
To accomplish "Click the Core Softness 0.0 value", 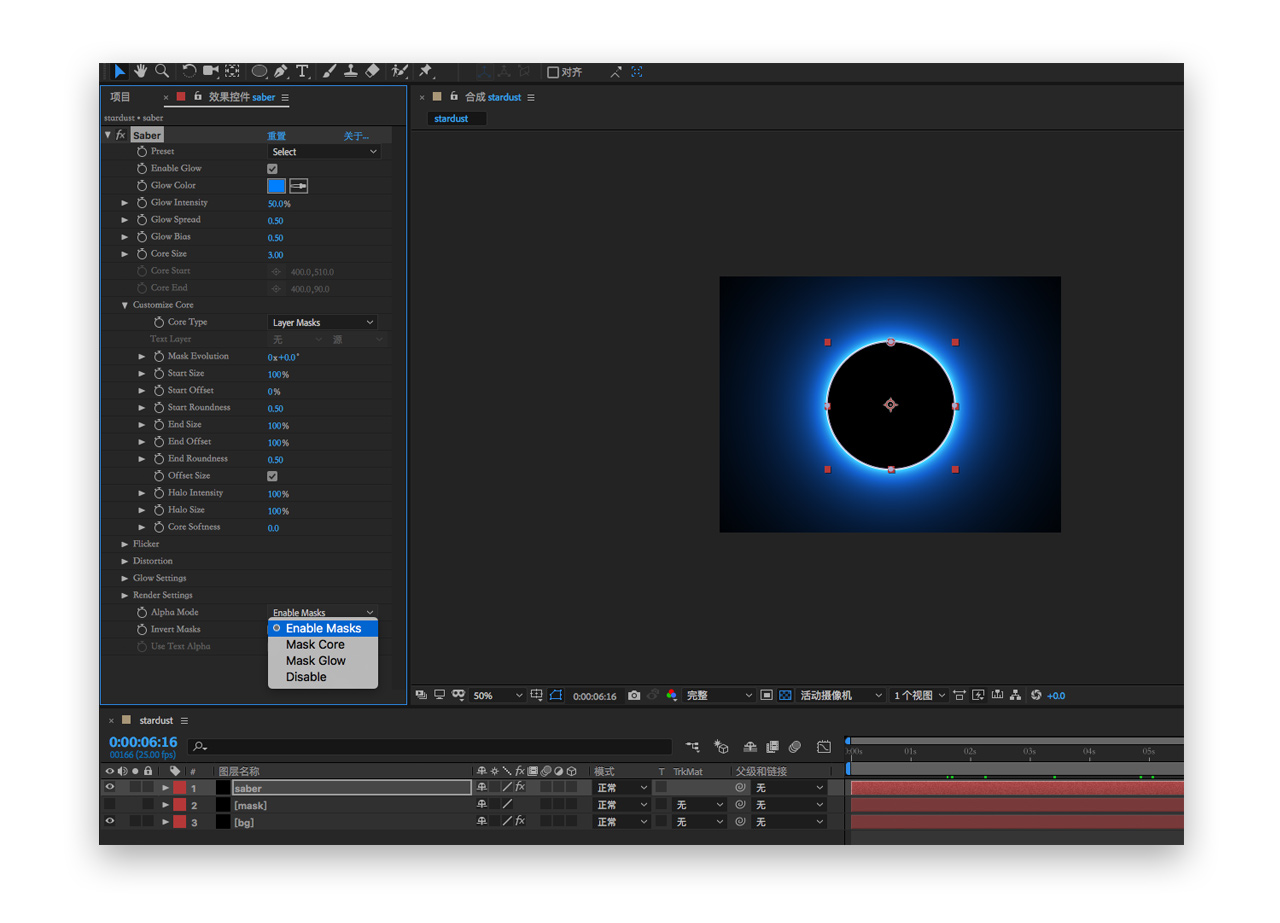I will click(x=273, y=527).
